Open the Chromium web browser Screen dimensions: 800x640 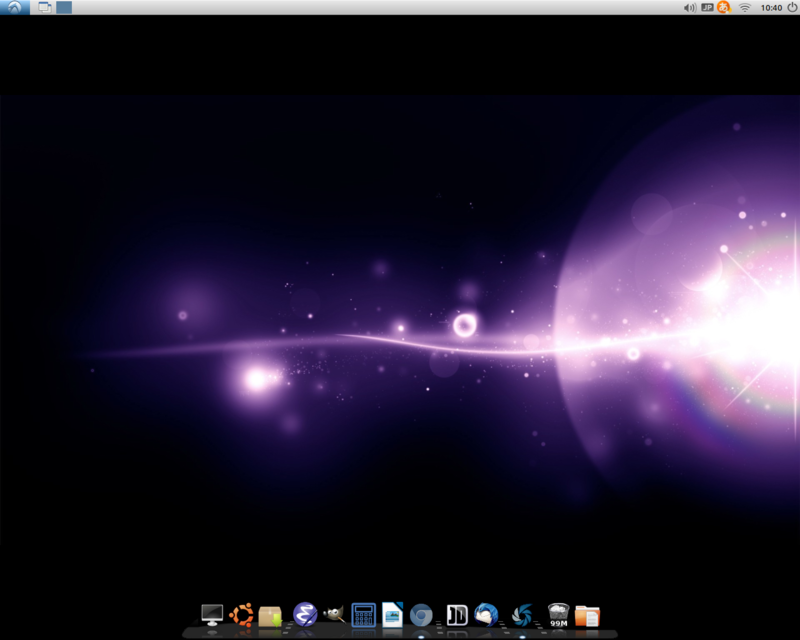[x=421, y=613]
